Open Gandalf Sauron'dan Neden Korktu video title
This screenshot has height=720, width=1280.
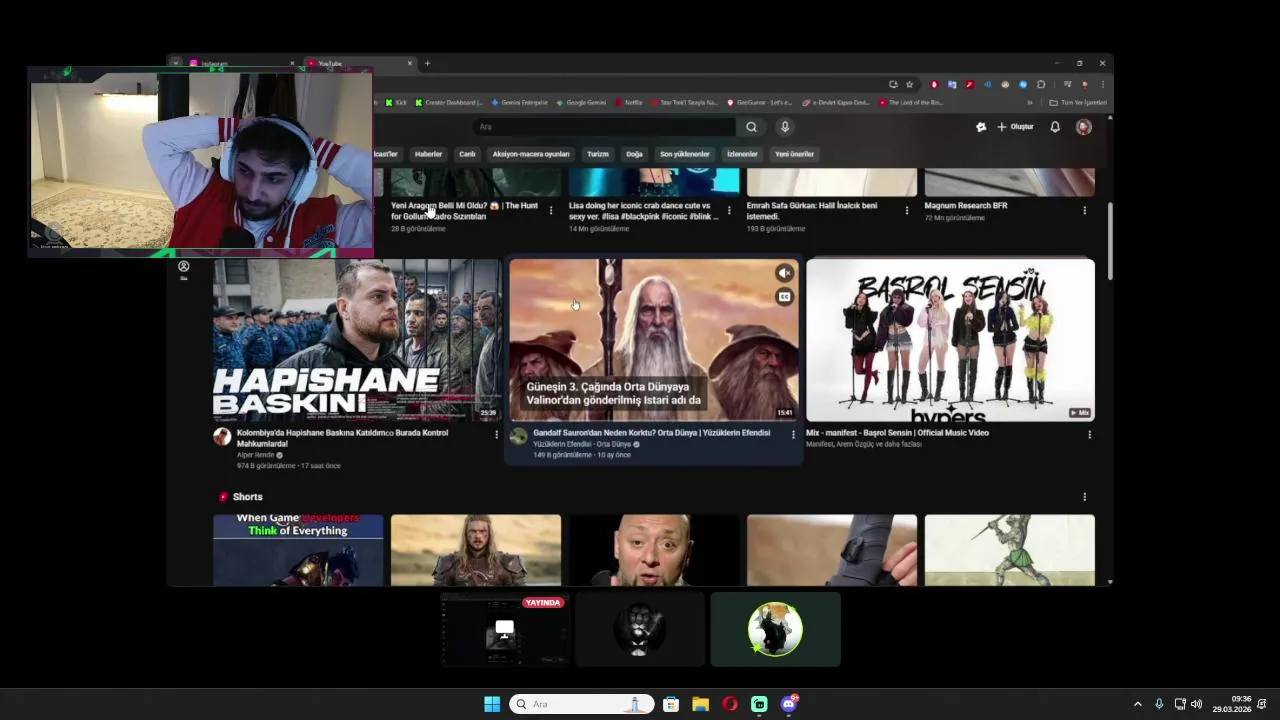click(652, 433)
